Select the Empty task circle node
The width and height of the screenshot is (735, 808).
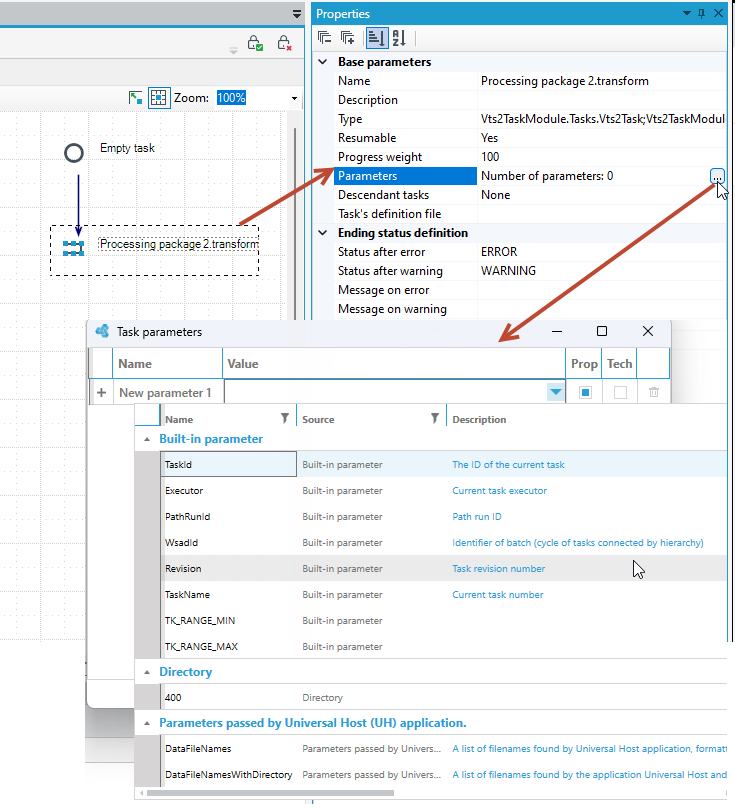pos(74,153)
